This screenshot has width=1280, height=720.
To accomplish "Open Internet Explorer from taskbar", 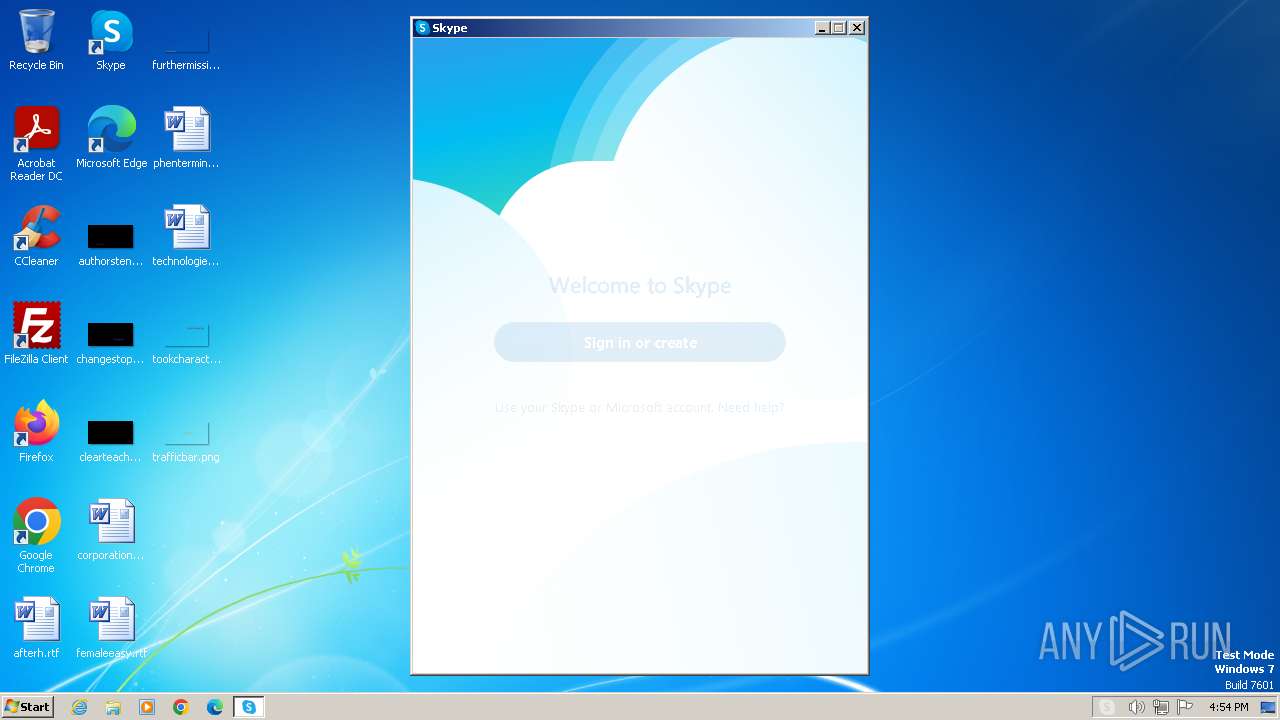I will (x=80, y=707).
